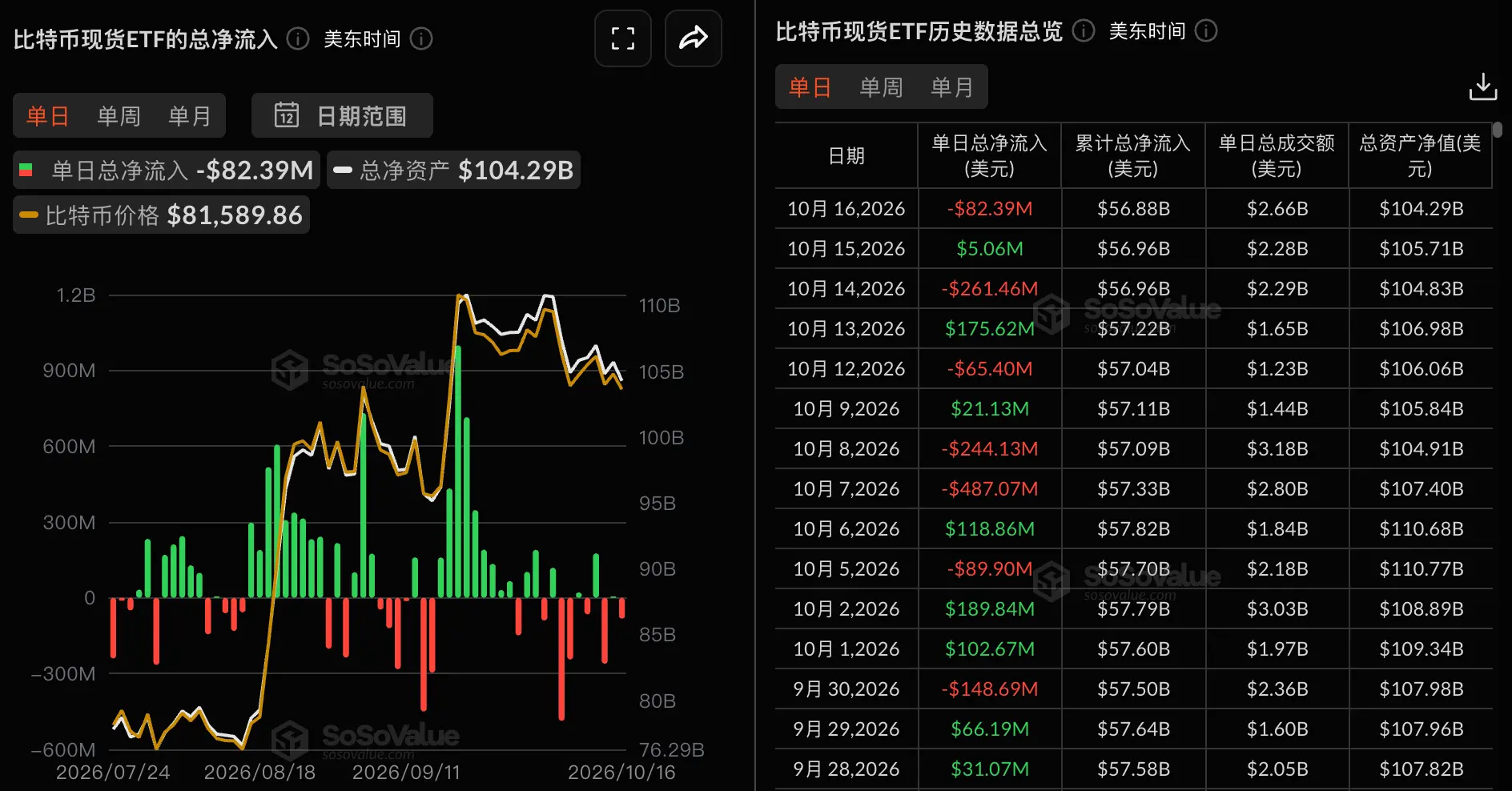Open info icon next to left 美东时间
The width and height of the screenshot is (1512, 791).
[421, 38]
